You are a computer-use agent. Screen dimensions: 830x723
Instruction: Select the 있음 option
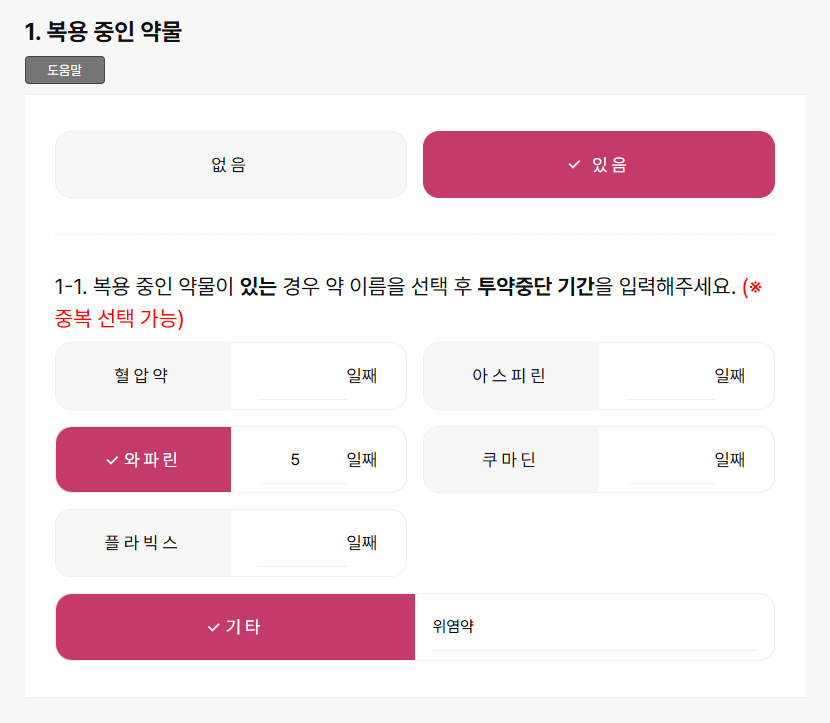(599, 165)
